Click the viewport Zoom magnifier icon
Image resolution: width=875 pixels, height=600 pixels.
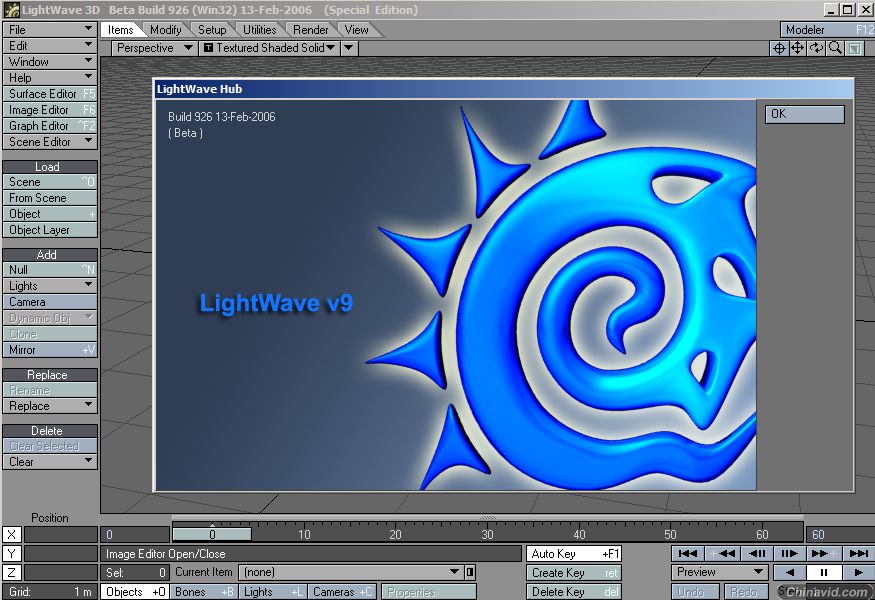[x=835, y=49]
